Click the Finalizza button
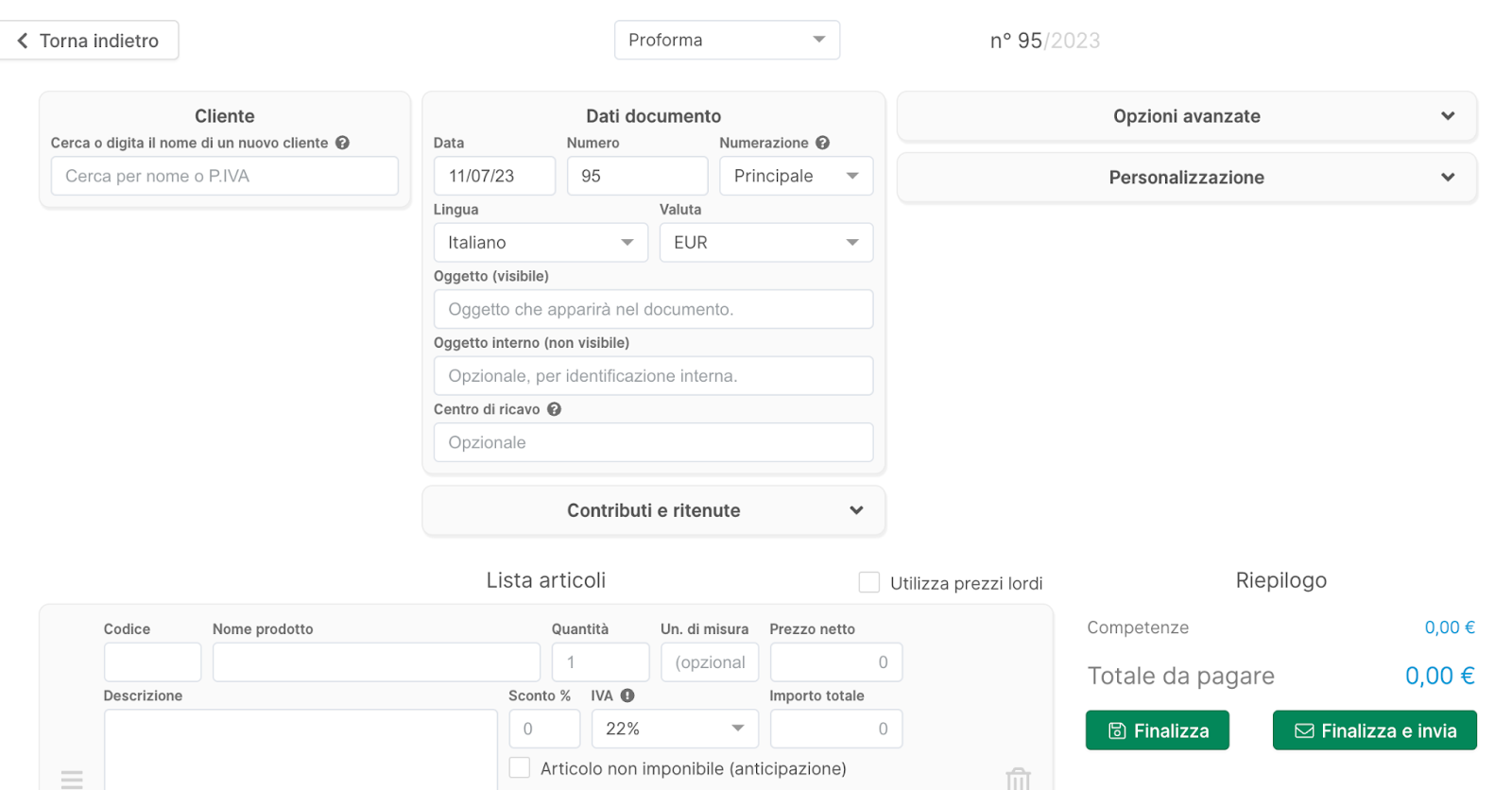1512x790 pixels. point(1157,730)
